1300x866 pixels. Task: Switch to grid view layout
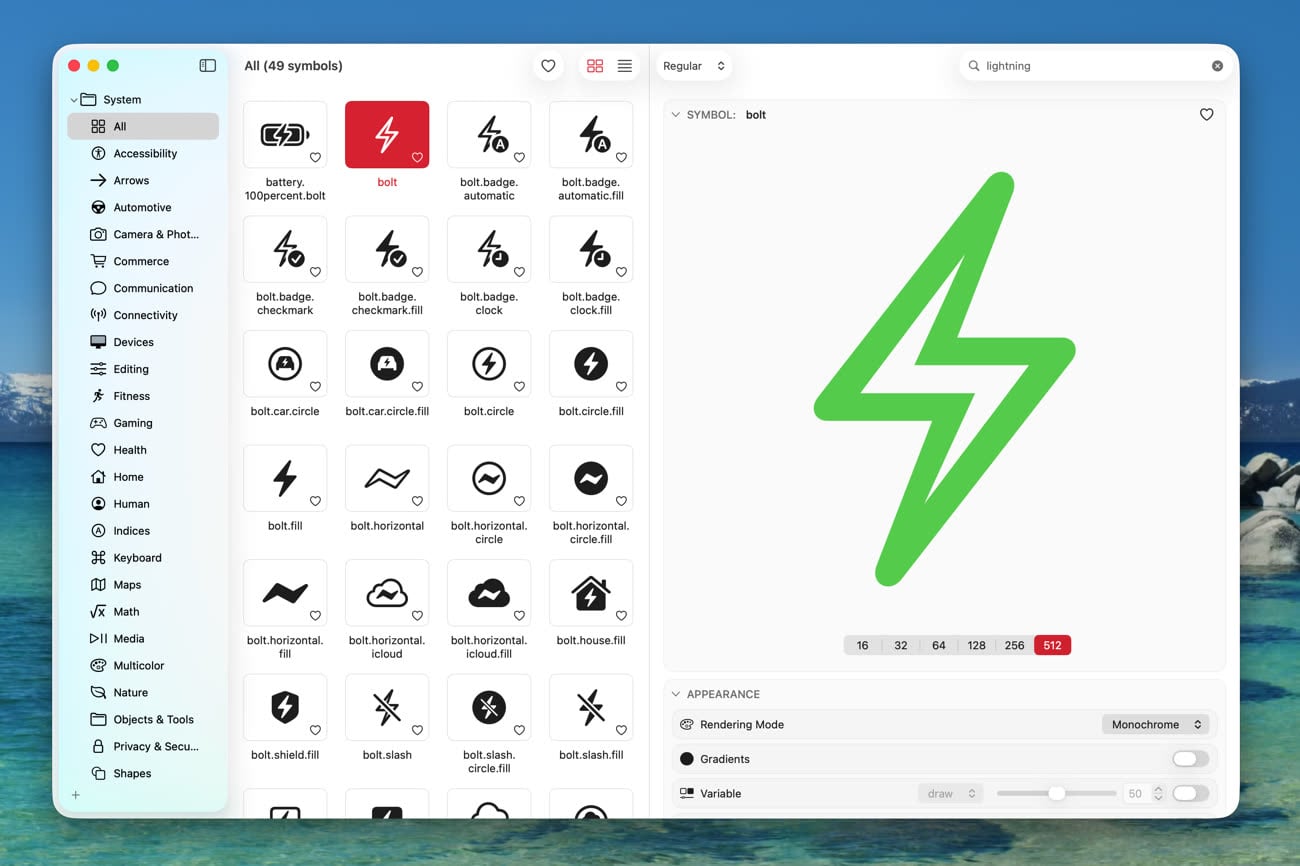tap(595, 65)
